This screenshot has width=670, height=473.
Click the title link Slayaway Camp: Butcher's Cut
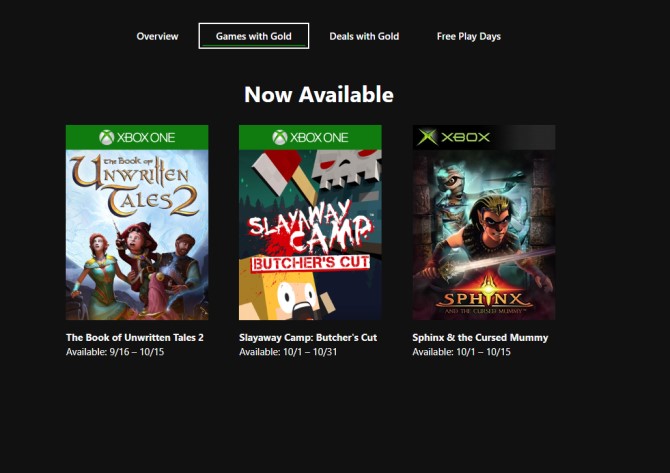coord(308,338)
